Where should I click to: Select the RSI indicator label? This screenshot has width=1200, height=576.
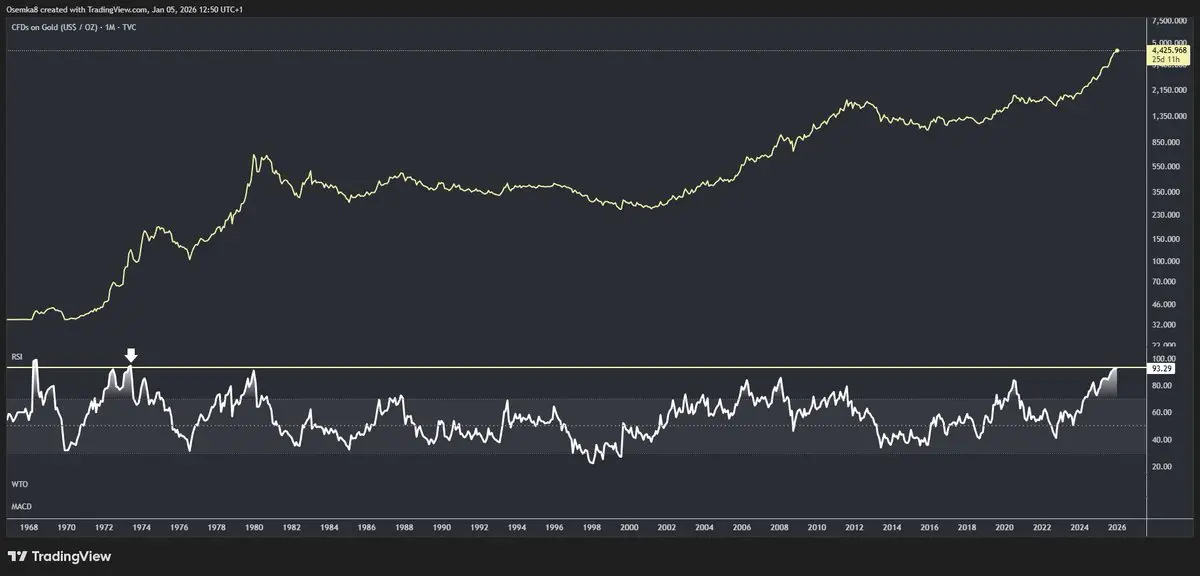pyautogui.click(x=17, y=356)
